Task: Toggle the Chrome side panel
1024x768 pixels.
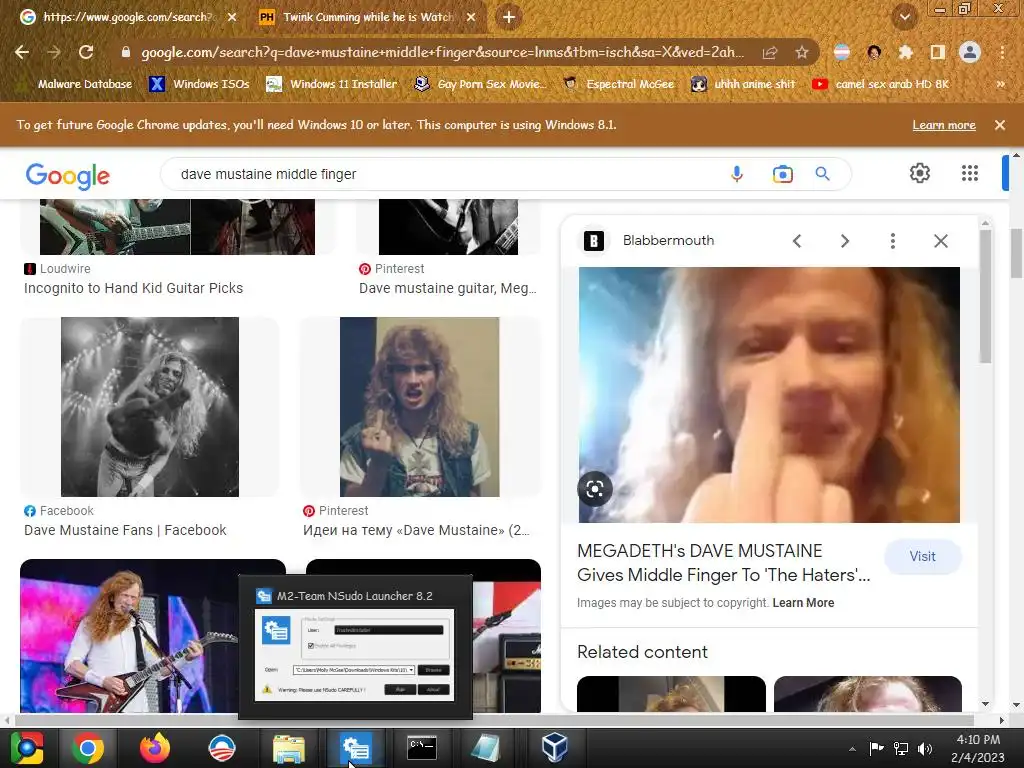Action: pyautogui.click(x=938, y=52)
